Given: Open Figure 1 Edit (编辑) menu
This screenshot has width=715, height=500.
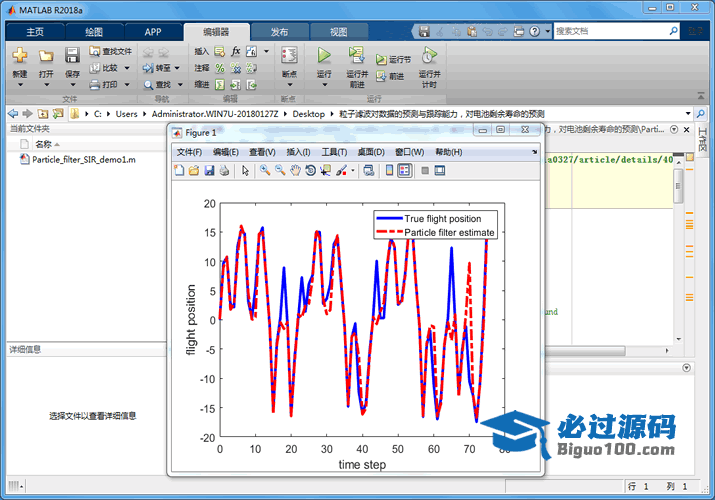Looking at the screenshot, I should click(x=226, y=152).
